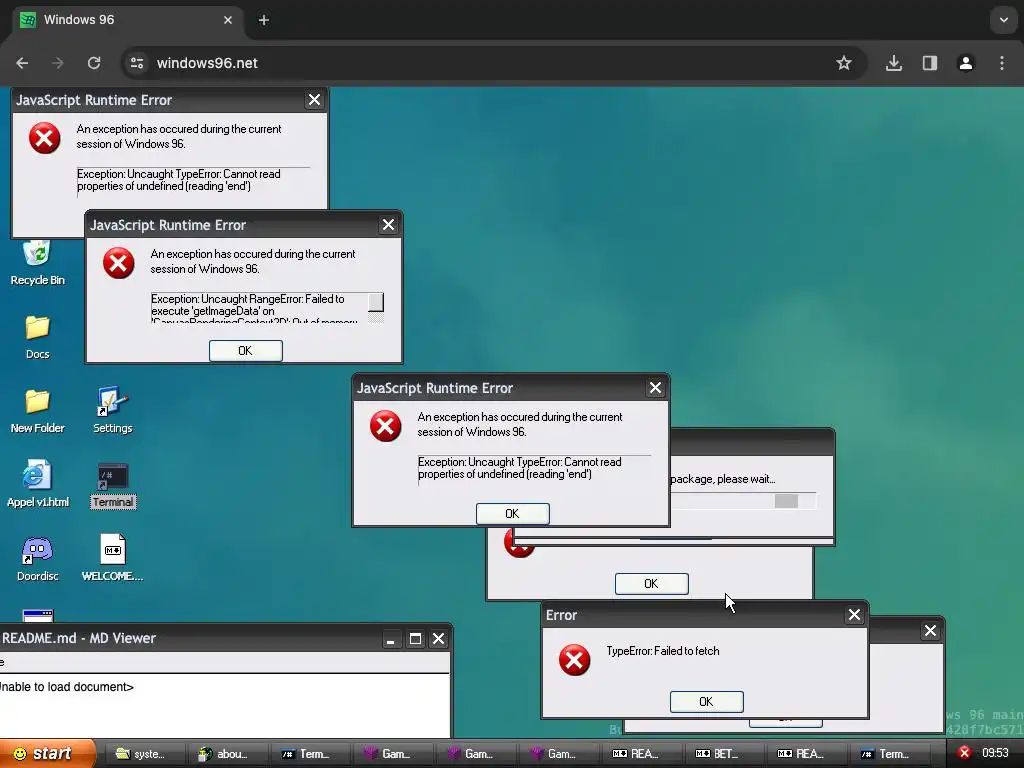
Task: Click the red error icon in system tray
Action: coord(964,753)
